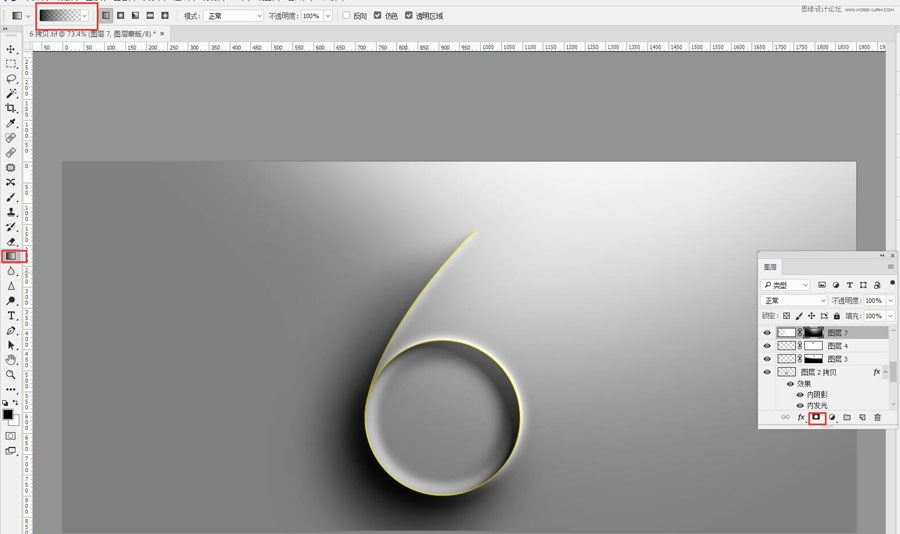The width and height of the screenshot is (900, 534).
Task: Uncheck the 透明区域 transparency checkbox
Action: 409,16
